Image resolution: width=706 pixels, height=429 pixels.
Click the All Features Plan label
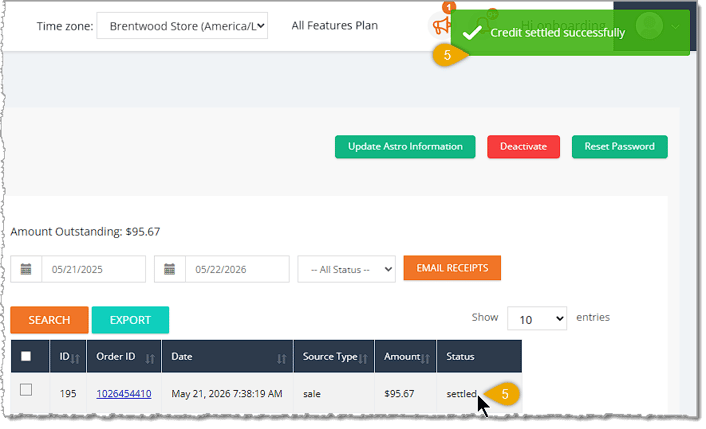click(335, 26)
